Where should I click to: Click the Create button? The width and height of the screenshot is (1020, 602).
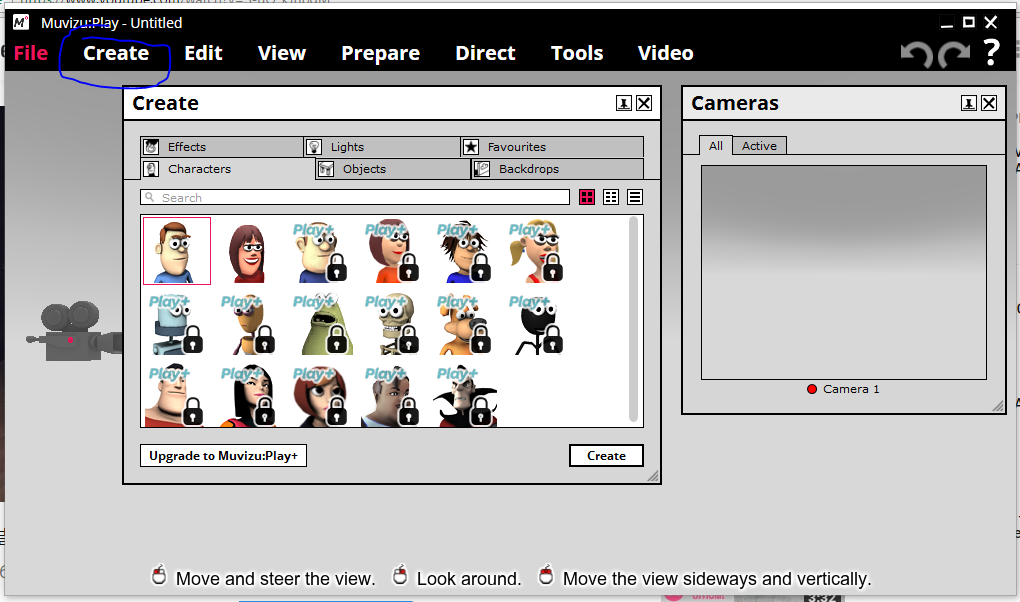(606, 456)
